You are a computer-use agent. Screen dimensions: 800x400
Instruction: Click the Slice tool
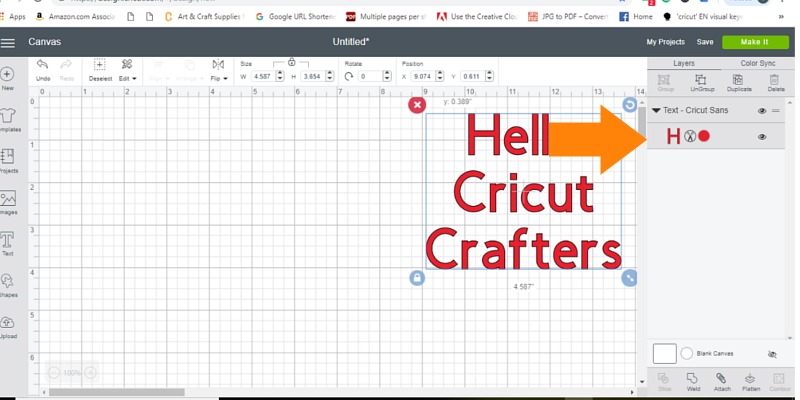(x=664, y=382)
